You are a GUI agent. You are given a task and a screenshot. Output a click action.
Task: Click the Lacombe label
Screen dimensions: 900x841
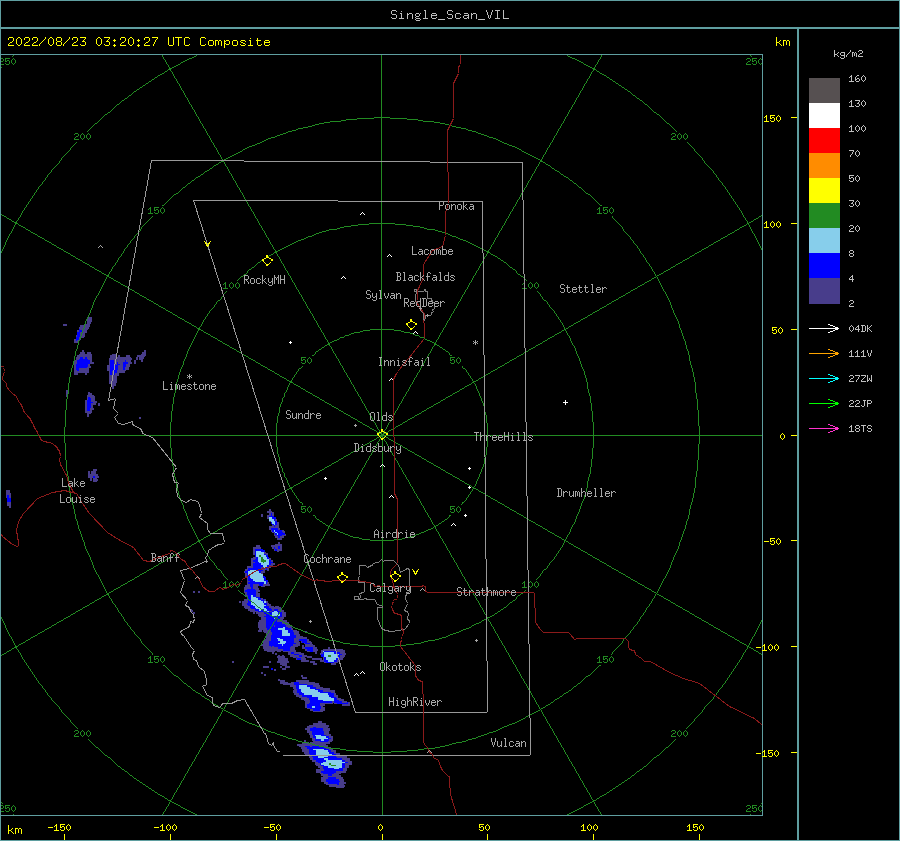point(432,251)
